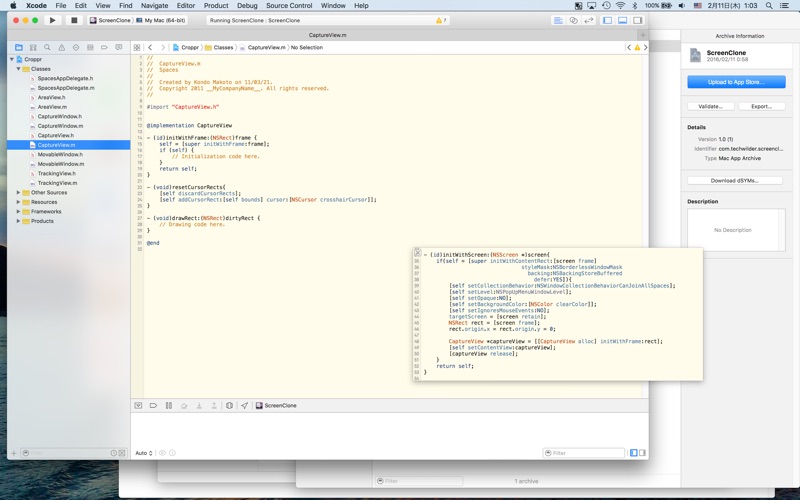Open the Auto variables scope dropdown
The width and height of the screenshot is (800, 500).
[x=144, y=453]
